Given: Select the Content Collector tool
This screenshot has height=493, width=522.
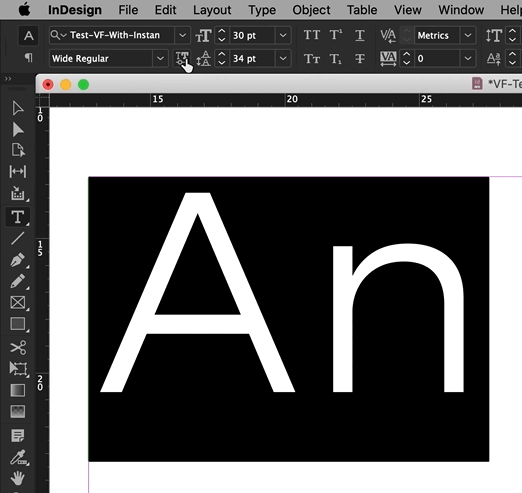Looking at the screenshot, I should tap(17, 193).
